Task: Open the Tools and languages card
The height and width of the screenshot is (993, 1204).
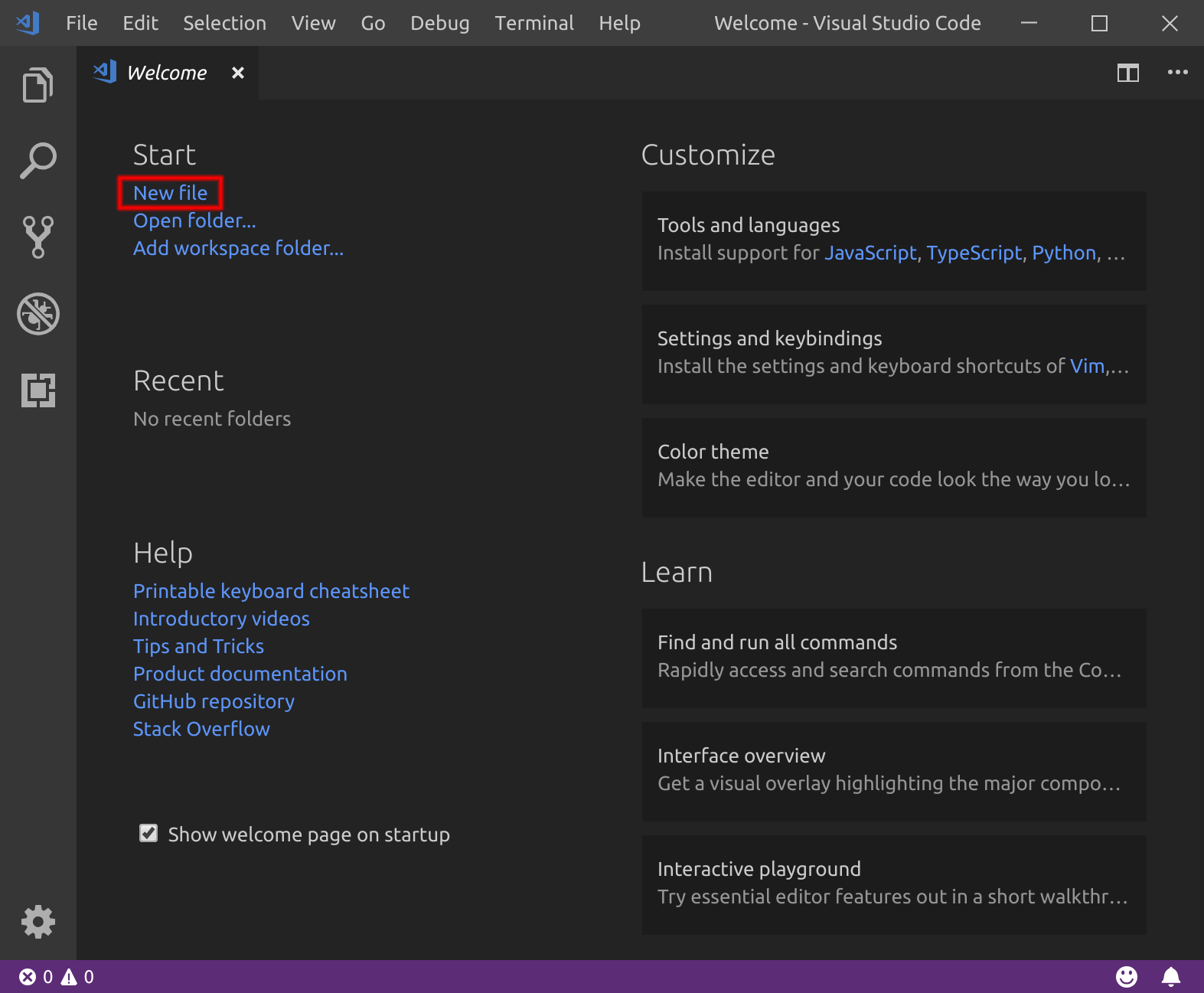Action: (894, 240)
